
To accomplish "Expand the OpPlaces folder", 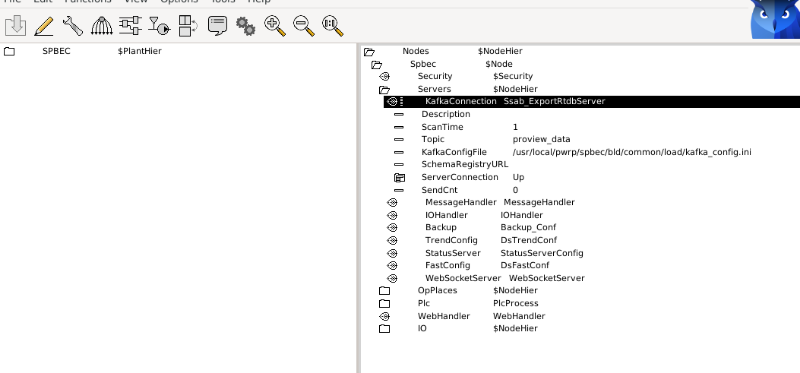I will pos(384,291).
